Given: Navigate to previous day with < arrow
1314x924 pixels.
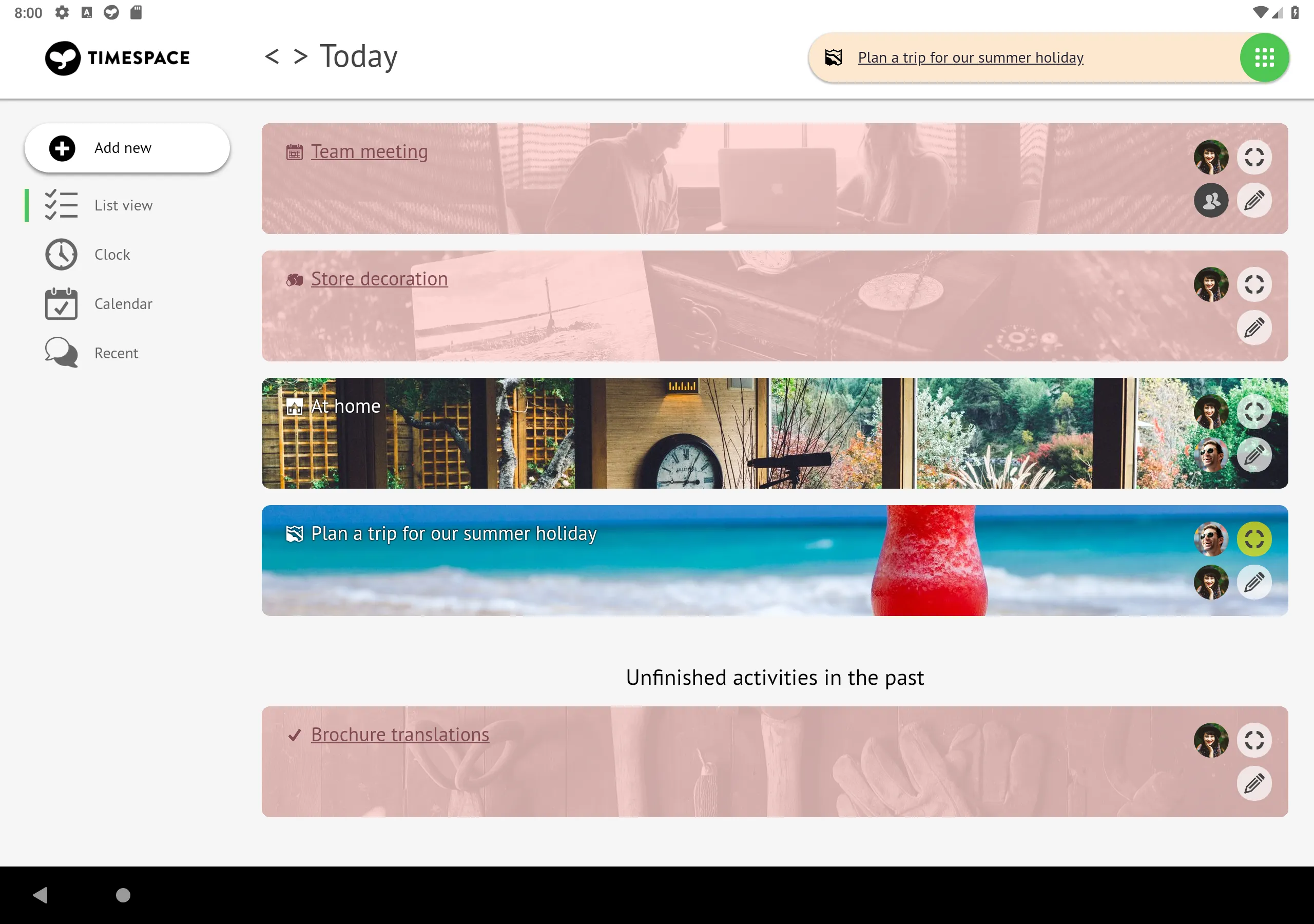Looking at the screenshot, I should 273,57.
